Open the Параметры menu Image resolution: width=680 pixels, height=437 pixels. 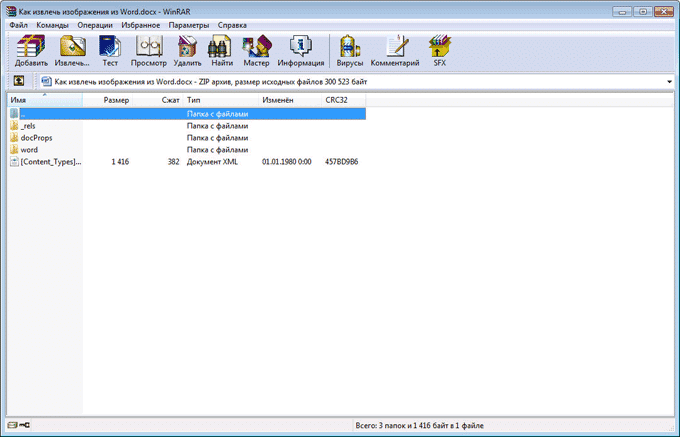[189, 25]
